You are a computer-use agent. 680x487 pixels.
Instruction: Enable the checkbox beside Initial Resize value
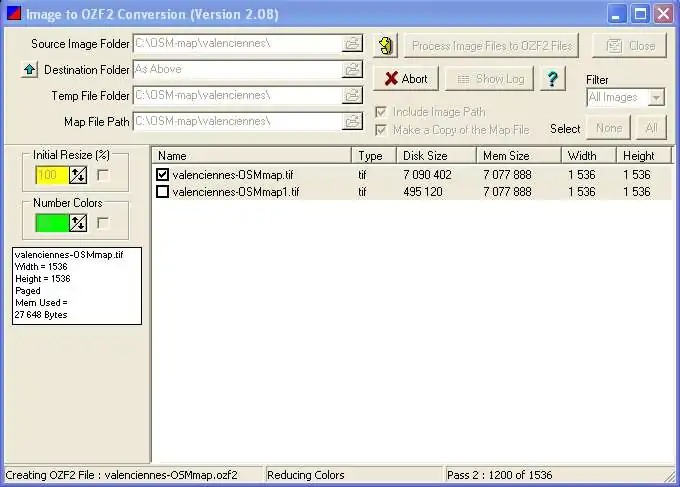[103, 175]
